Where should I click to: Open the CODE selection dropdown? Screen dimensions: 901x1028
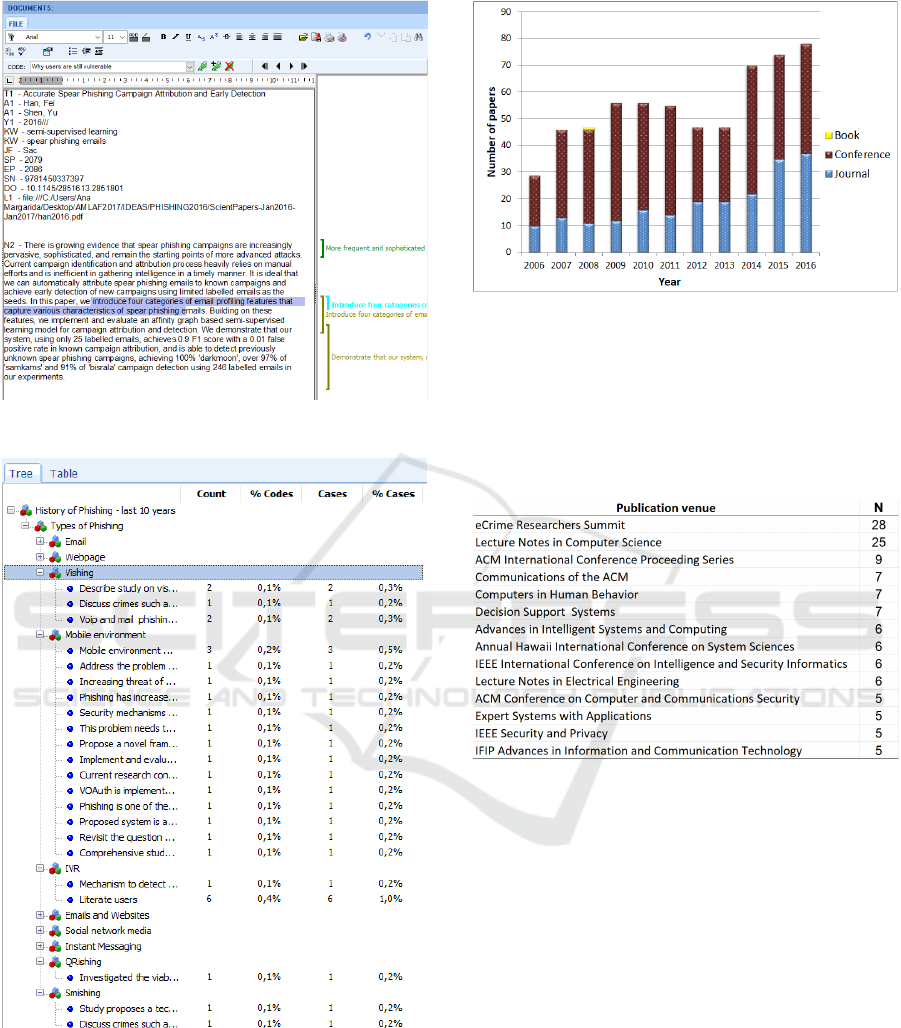(189, 66)
